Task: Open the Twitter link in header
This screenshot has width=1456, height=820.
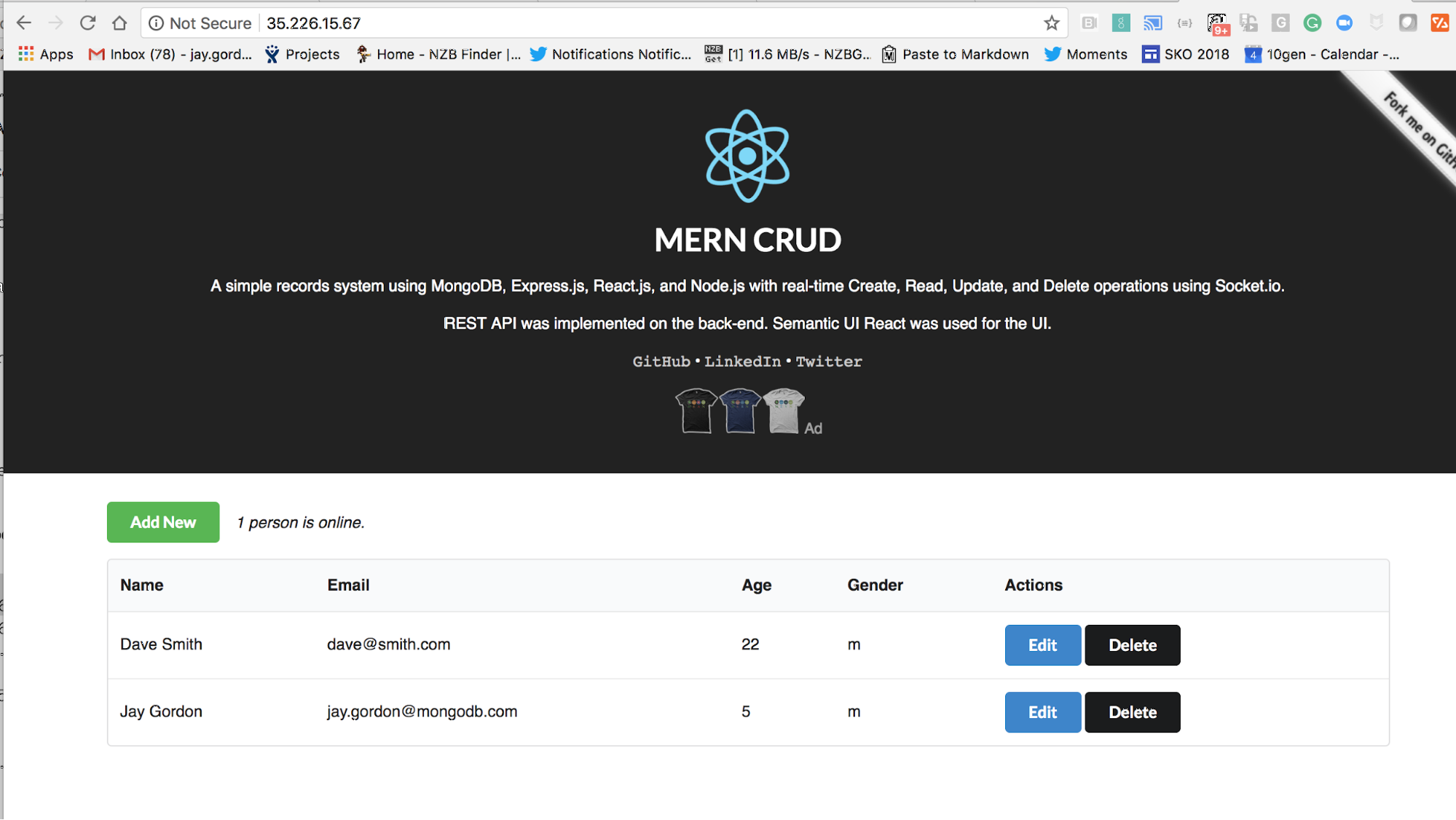Action: click(828, 361)
